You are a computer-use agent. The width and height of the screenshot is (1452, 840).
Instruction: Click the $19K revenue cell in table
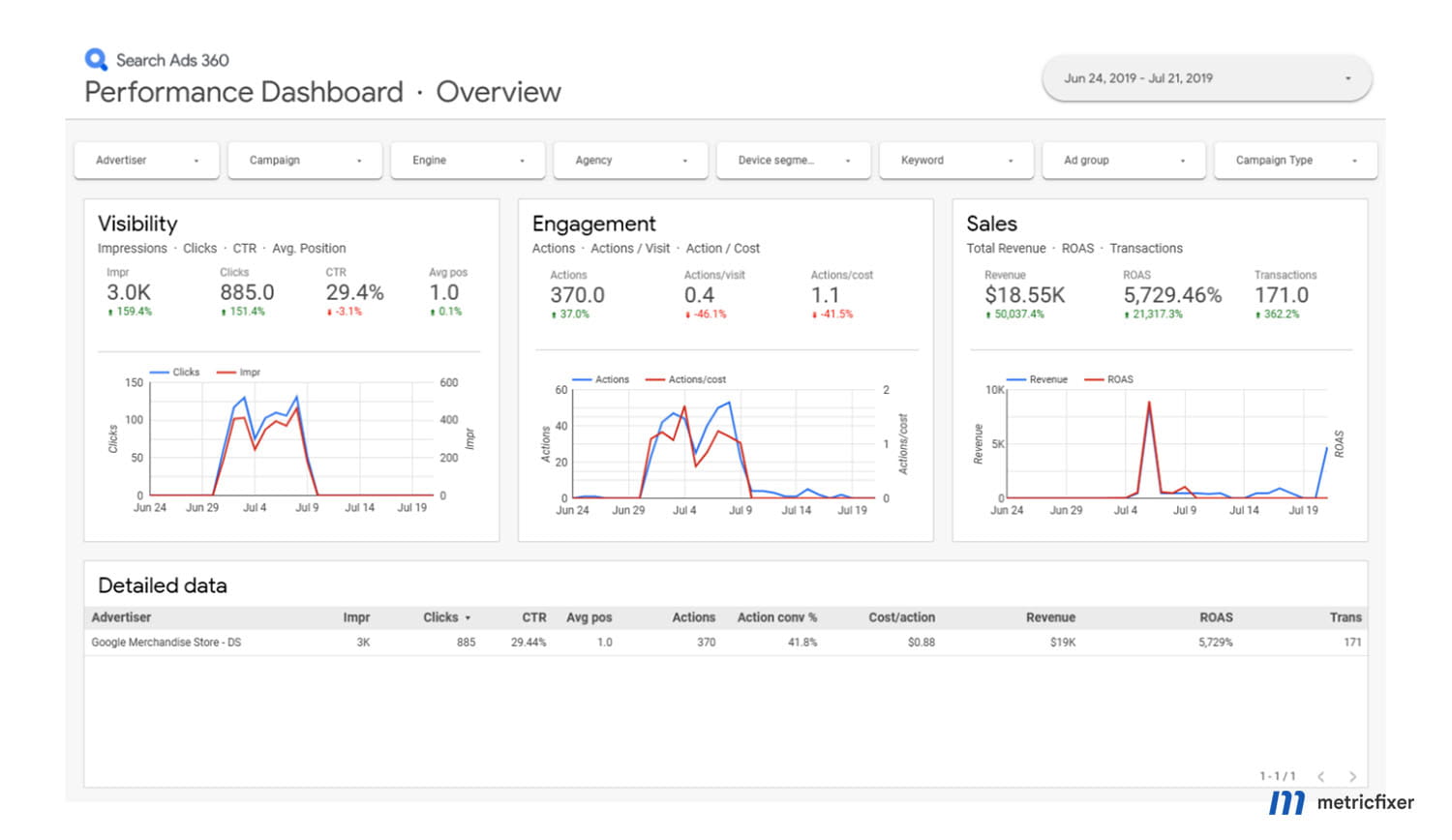(1063, 643)
